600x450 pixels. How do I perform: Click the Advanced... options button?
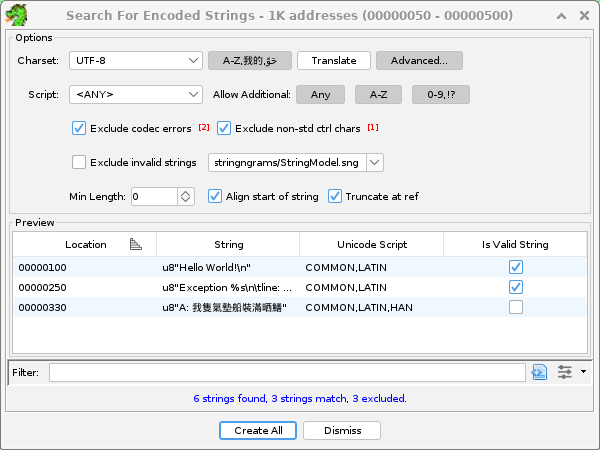point(418,60)
